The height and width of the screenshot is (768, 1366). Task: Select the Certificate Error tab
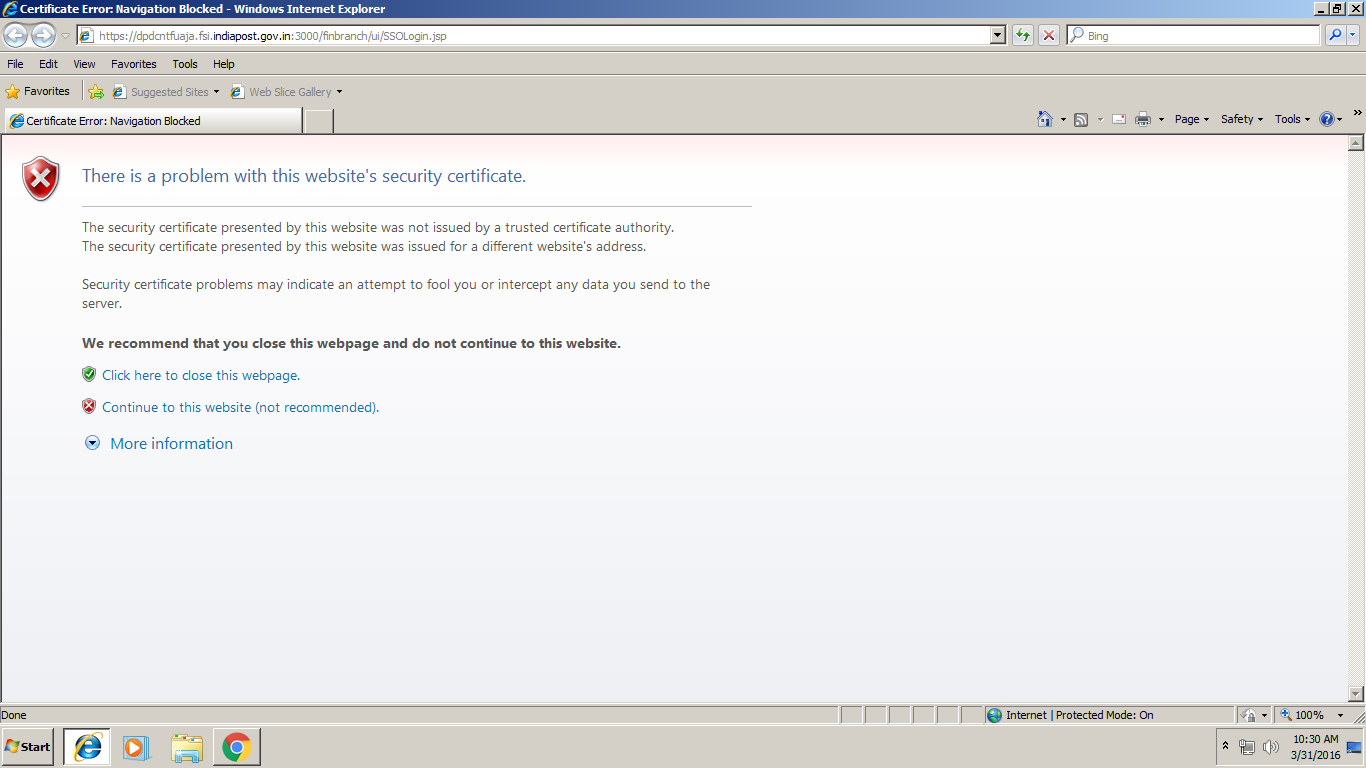tap(150, 120)
